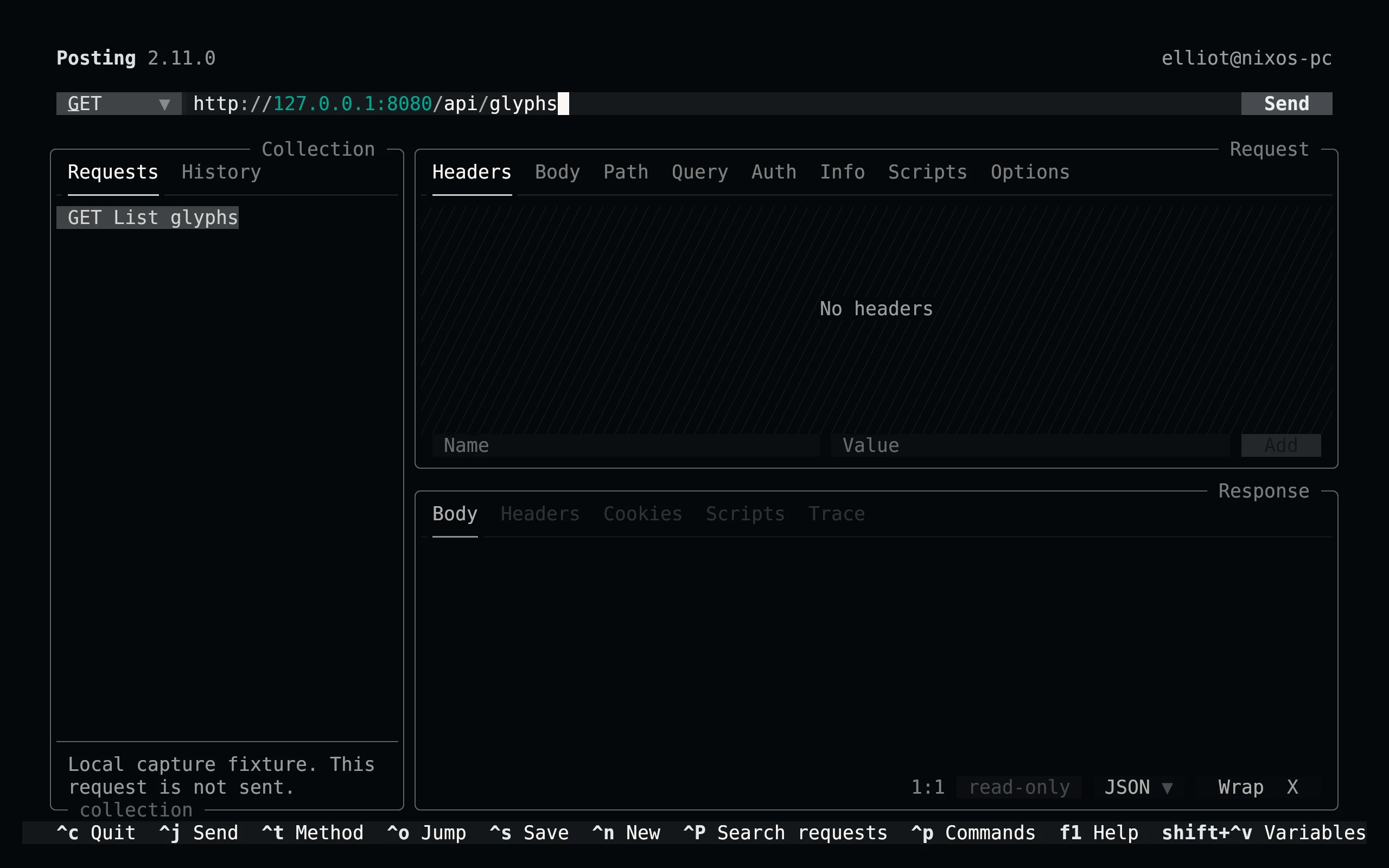Click the URL input field
1389x868 pixels.
coord(711,103)
